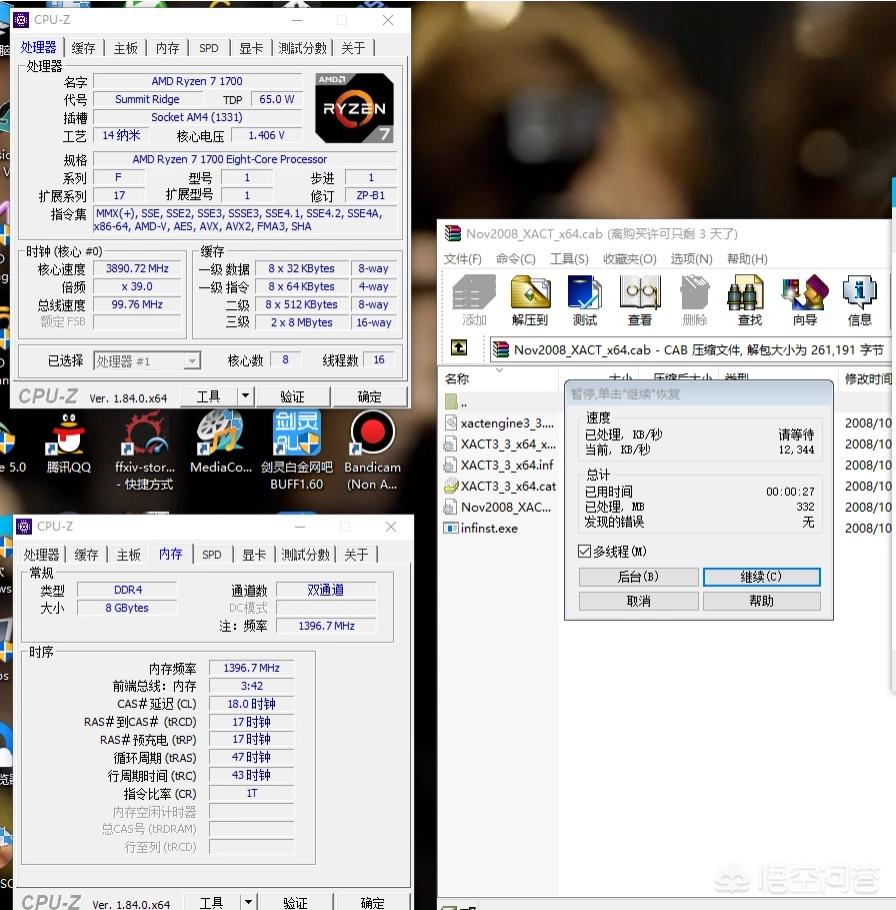The image size is (896, 910).
Task: Open the MediaCo... desktop shortcut
Action: coord(221,442)
